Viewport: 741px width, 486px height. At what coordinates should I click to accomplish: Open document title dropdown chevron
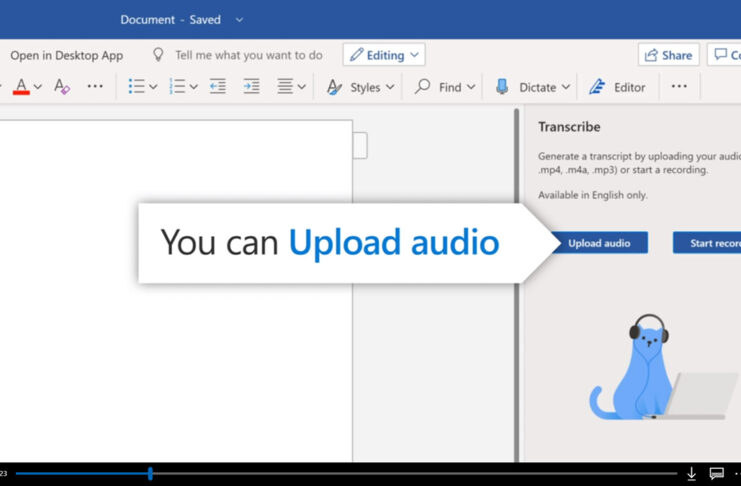tap(239, 20)
